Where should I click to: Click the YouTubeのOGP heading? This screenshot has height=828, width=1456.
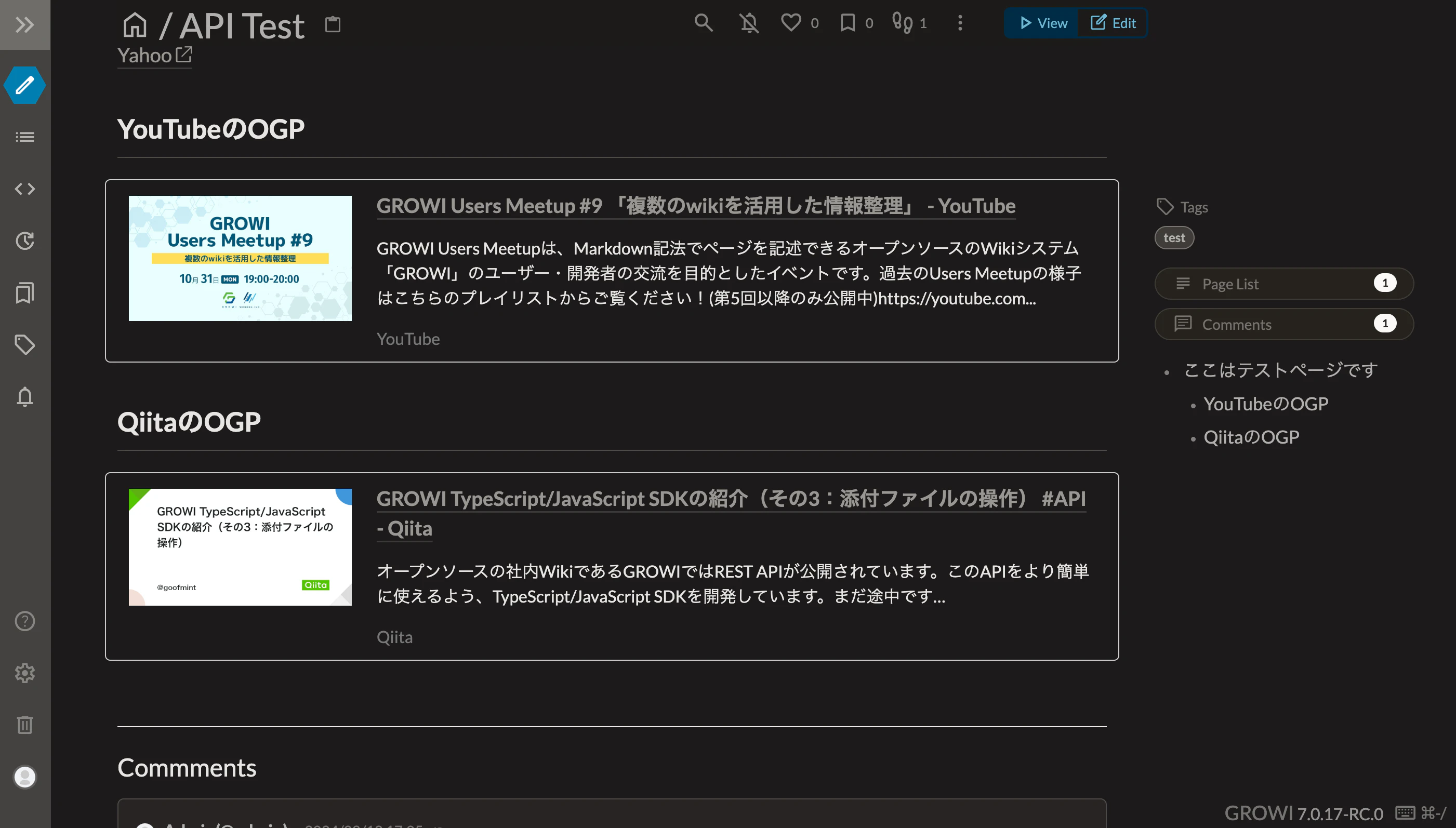point(210,129)
